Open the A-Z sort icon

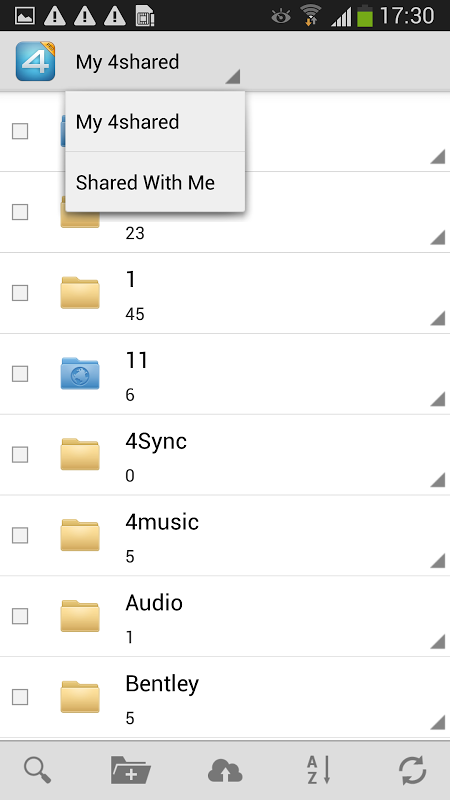tap(319, 770)
